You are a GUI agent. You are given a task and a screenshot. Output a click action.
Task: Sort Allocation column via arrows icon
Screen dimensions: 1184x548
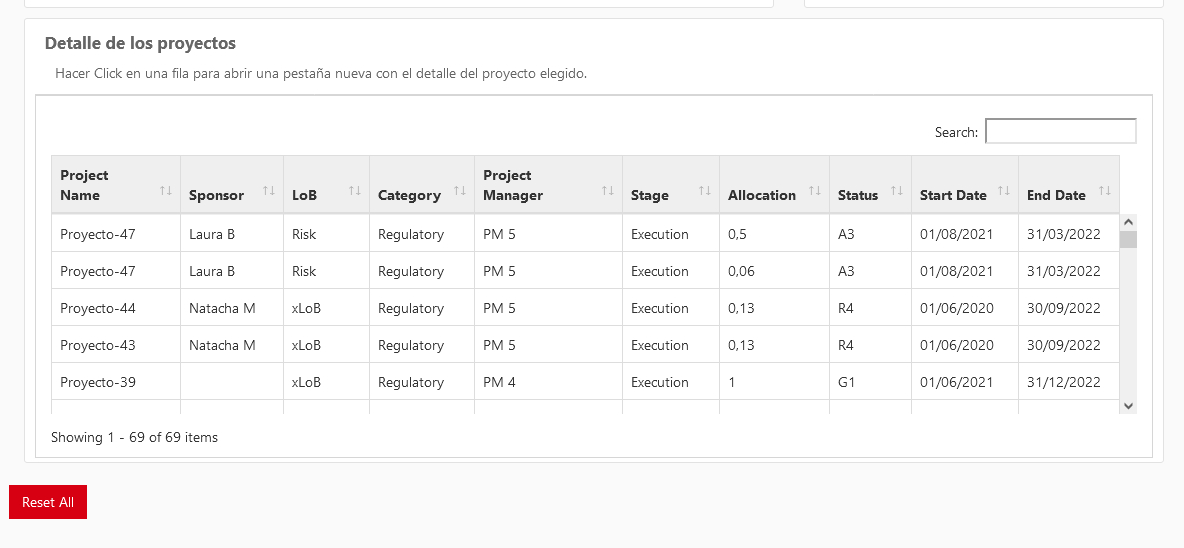[815, 190]
